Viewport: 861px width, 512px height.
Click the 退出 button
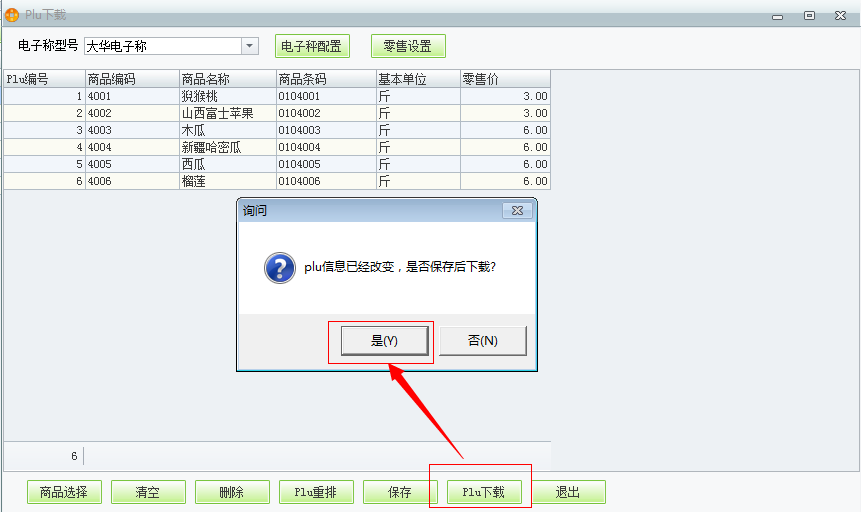568,492
